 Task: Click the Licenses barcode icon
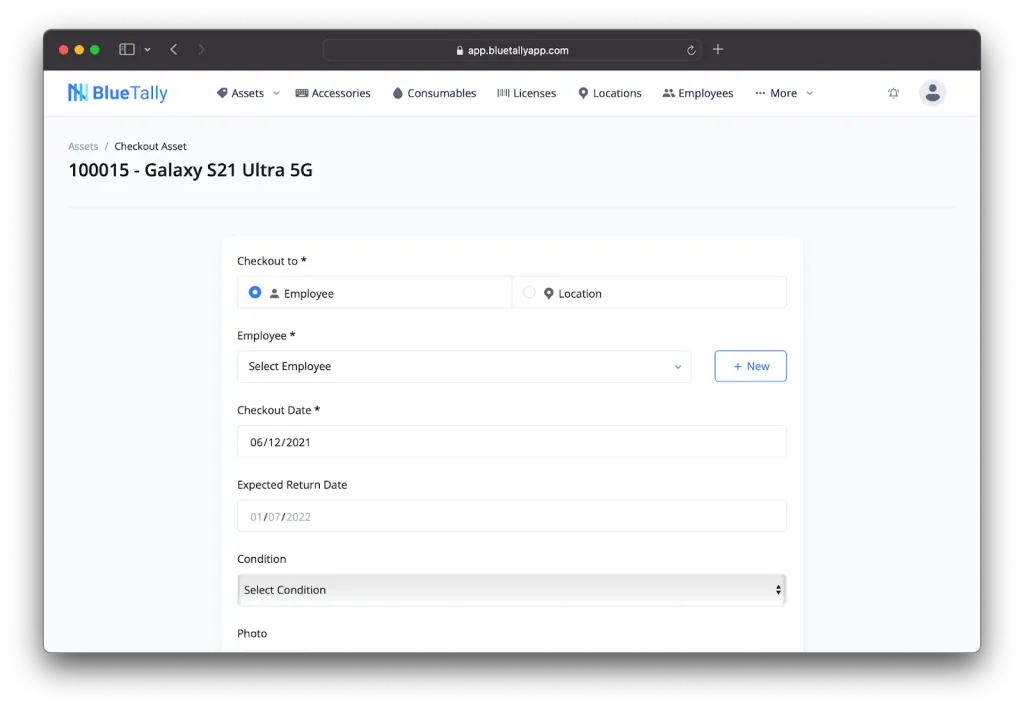pos(503,93)
